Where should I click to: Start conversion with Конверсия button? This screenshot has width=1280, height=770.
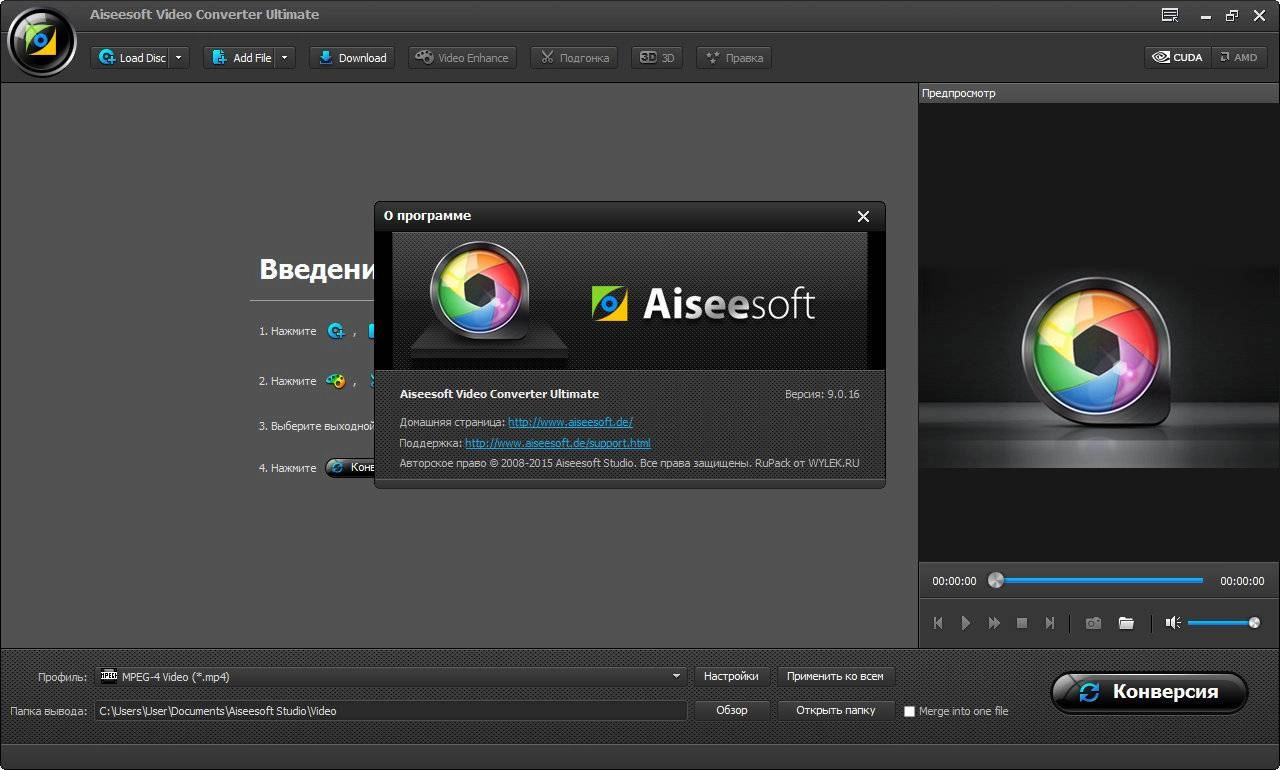click(1149, 692)
